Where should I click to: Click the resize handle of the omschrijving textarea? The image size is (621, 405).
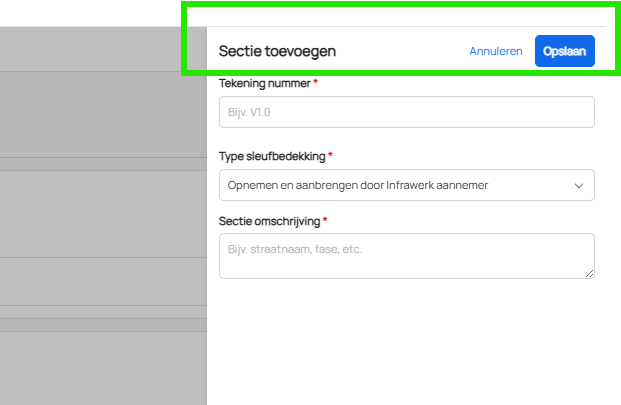[x=590, y=273]
